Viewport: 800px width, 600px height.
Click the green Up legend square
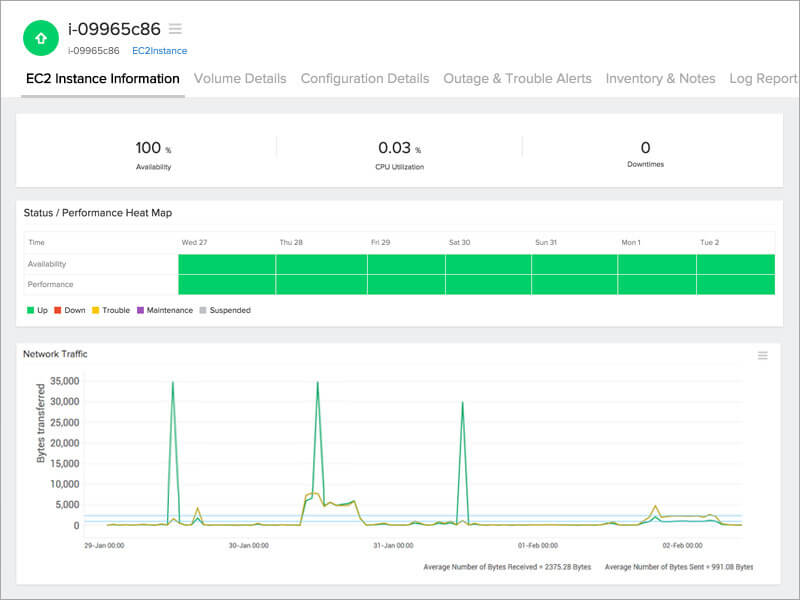pos(31,310)
